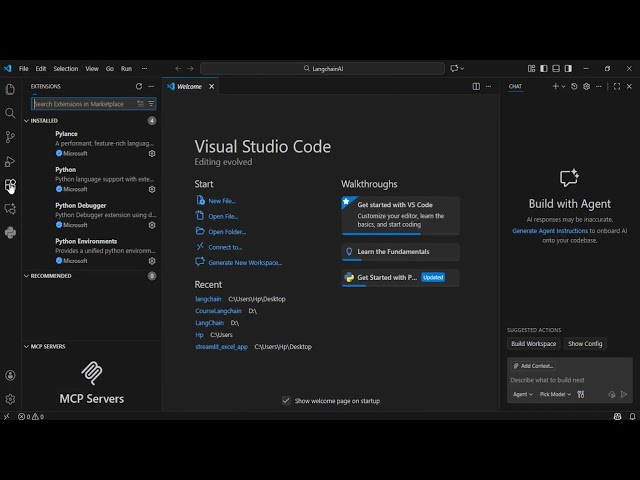Open the Pick Model dropdown
The width and height of the screenshot is (640, 480).
(555, 394)
